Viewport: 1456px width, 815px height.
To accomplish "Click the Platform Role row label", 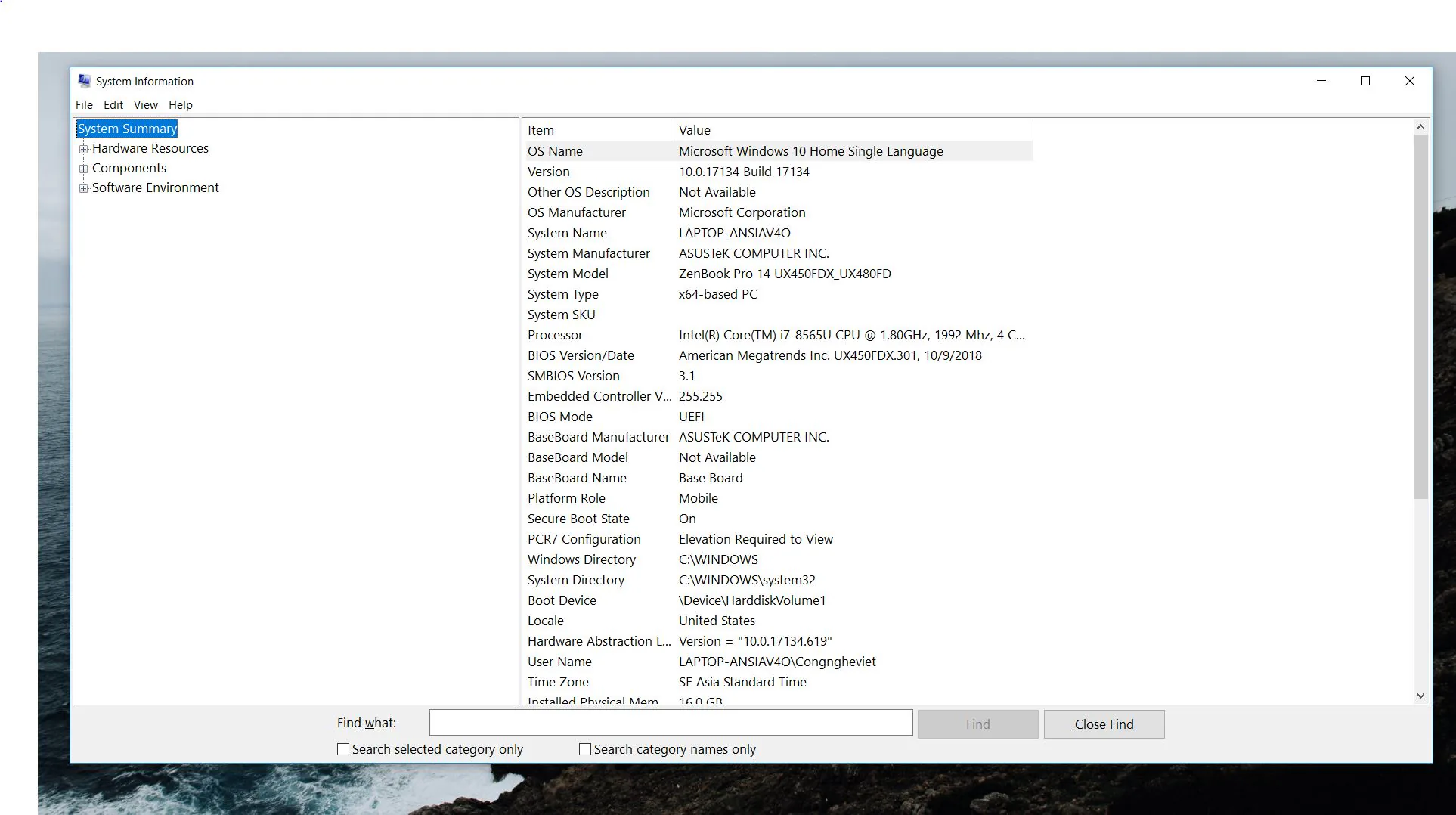I will pos(566,498).
